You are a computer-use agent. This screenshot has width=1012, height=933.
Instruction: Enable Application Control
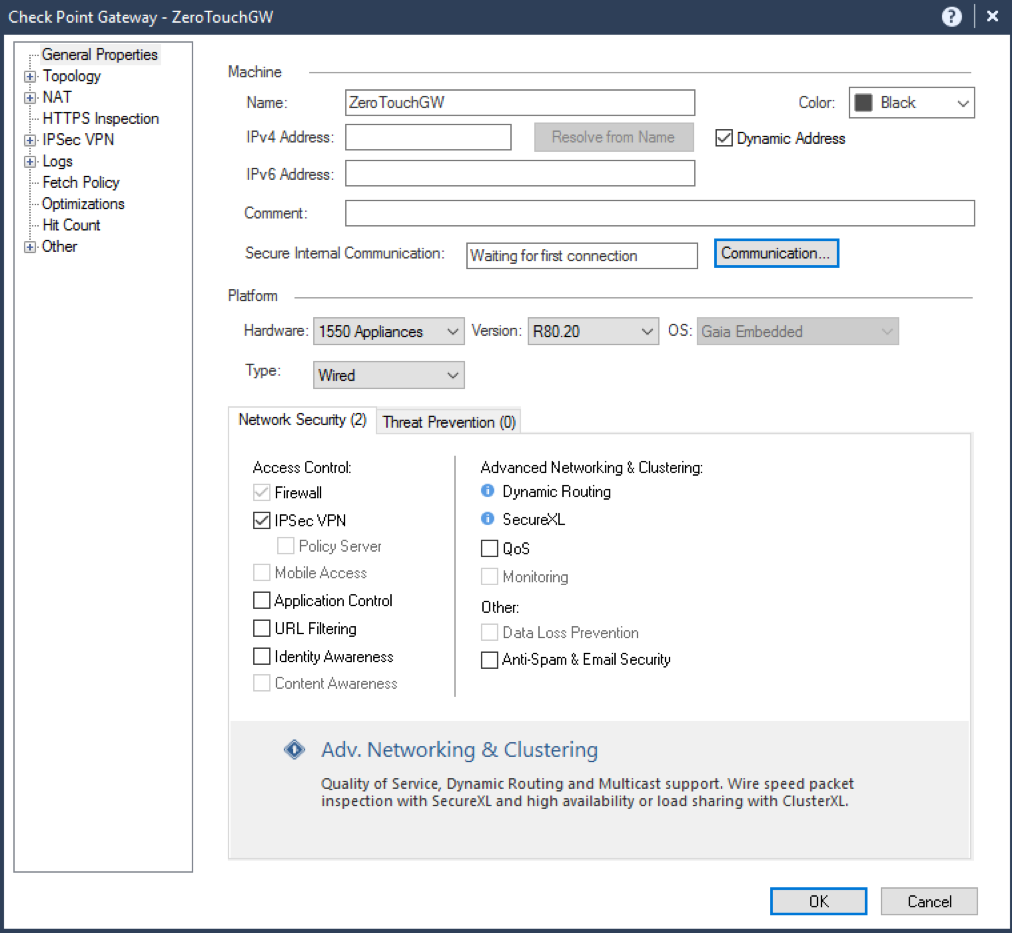(x=261, y=600)
